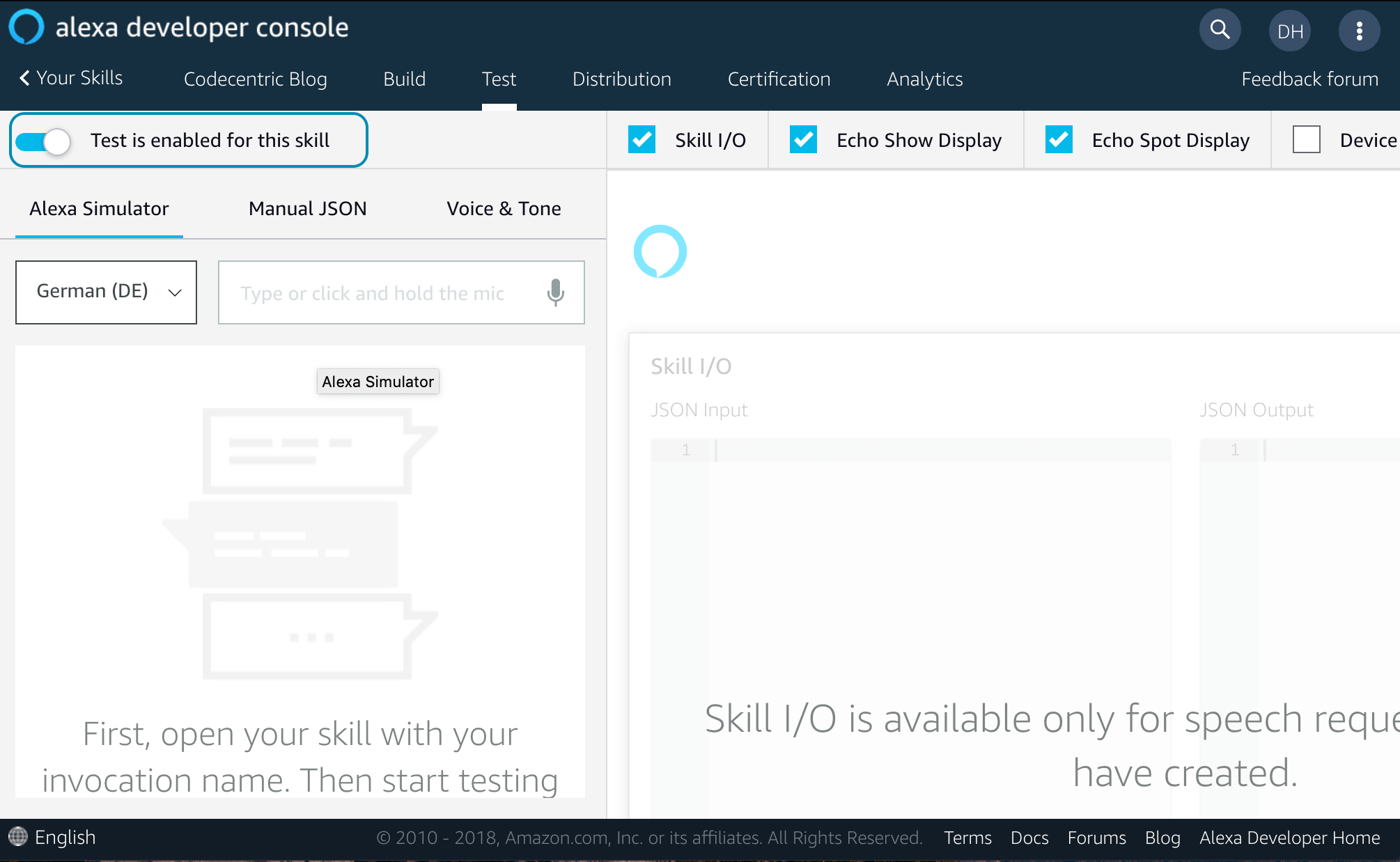Screen dimensions: 1400x862
Task: Click the Alexa ring logo in header
Action: tap(26, 28)
